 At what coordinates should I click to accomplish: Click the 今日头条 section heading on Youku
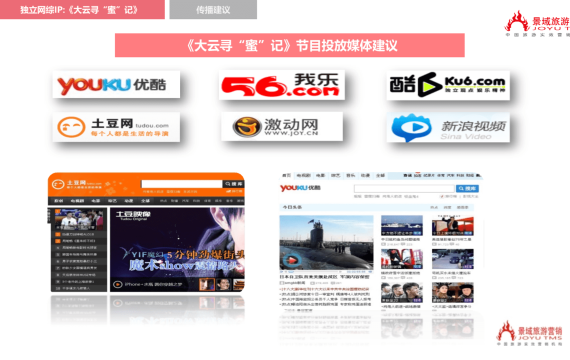[x=292, y=207]
